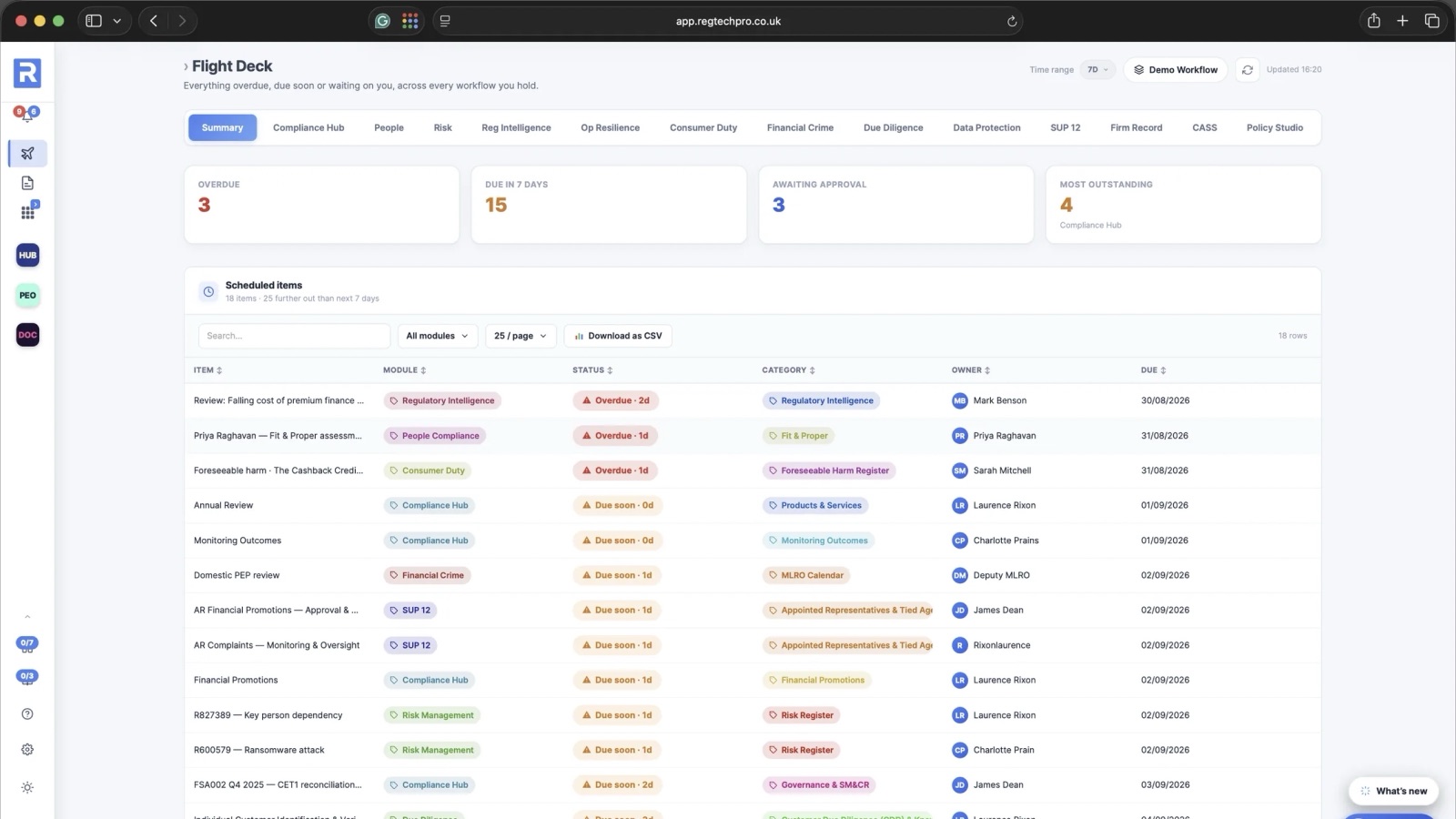Switch to the Compliance Hub tab
The image size is (1456, 819).
coord(308,127)
